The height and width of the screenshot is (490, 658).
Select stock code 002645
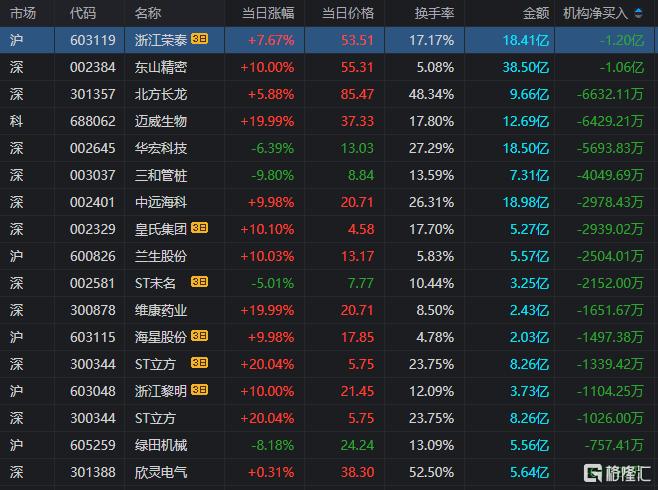click(x=93, y=148)
